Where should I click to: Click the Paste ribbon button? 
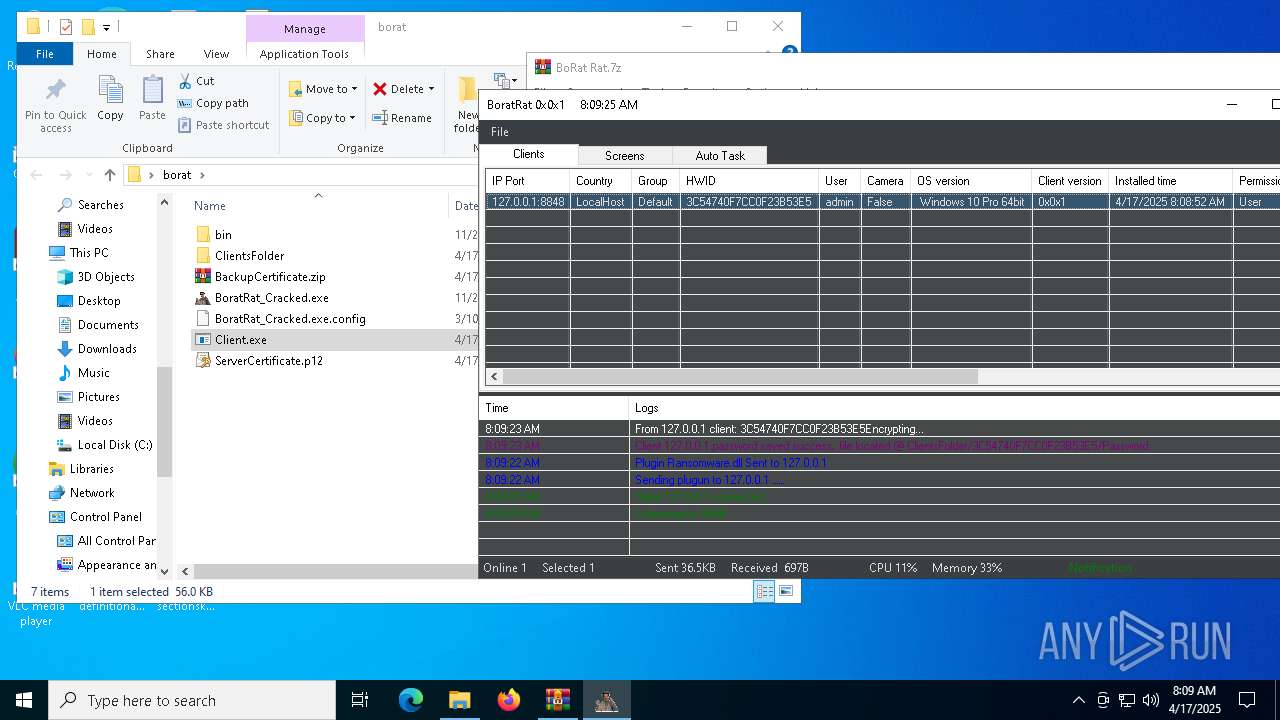[152, 100]
